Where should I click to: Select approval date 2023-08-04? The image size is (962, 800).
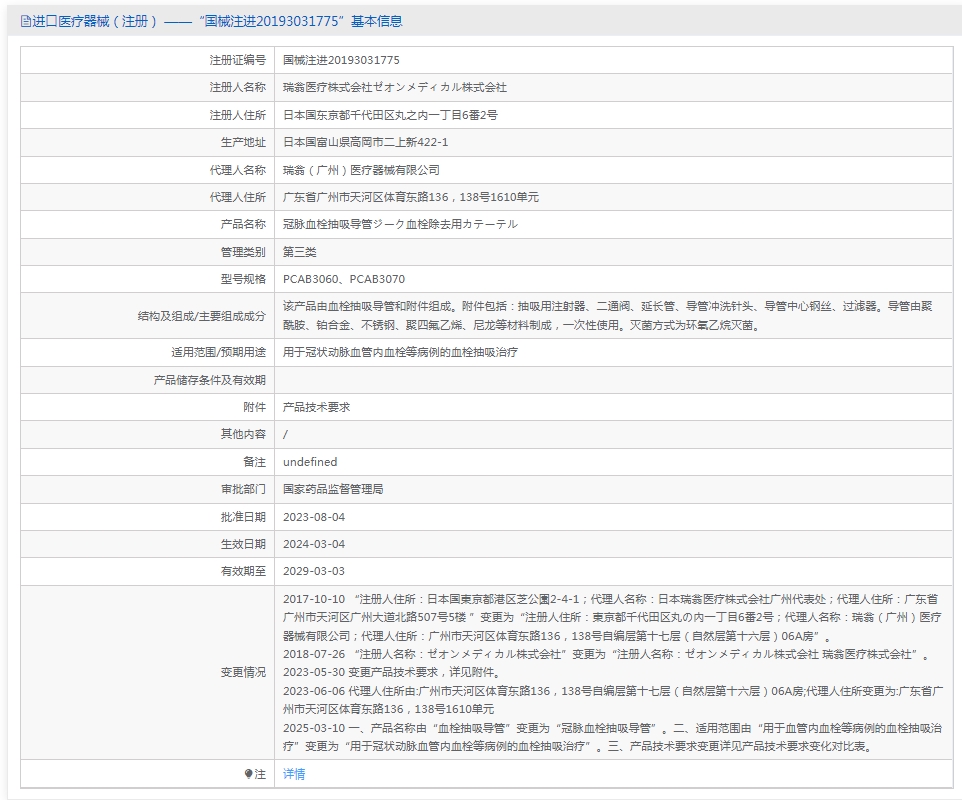pos(314,517)
